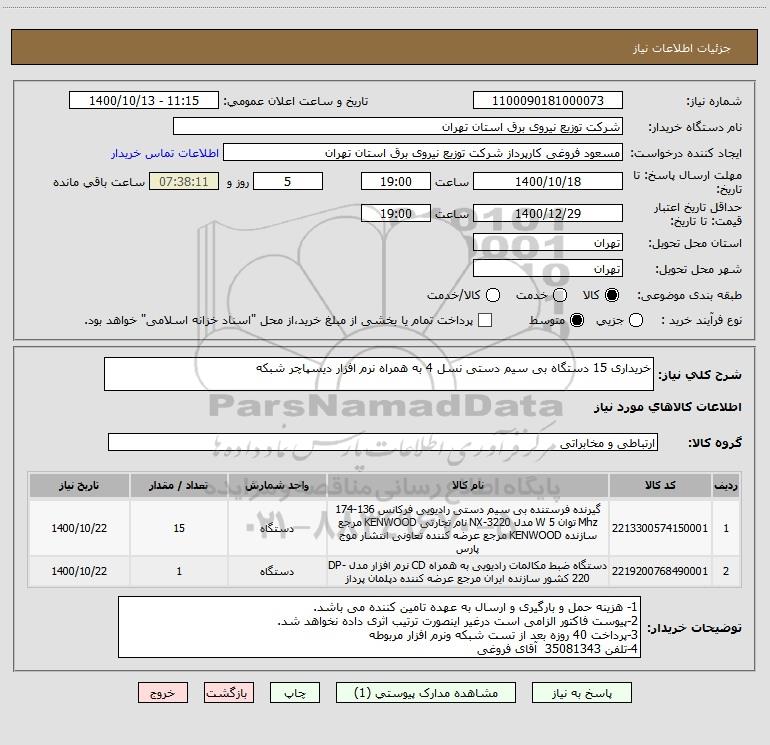Click quantity 15 in row one
This screenshot has width=770, height=745.
[x=179, y=528]
